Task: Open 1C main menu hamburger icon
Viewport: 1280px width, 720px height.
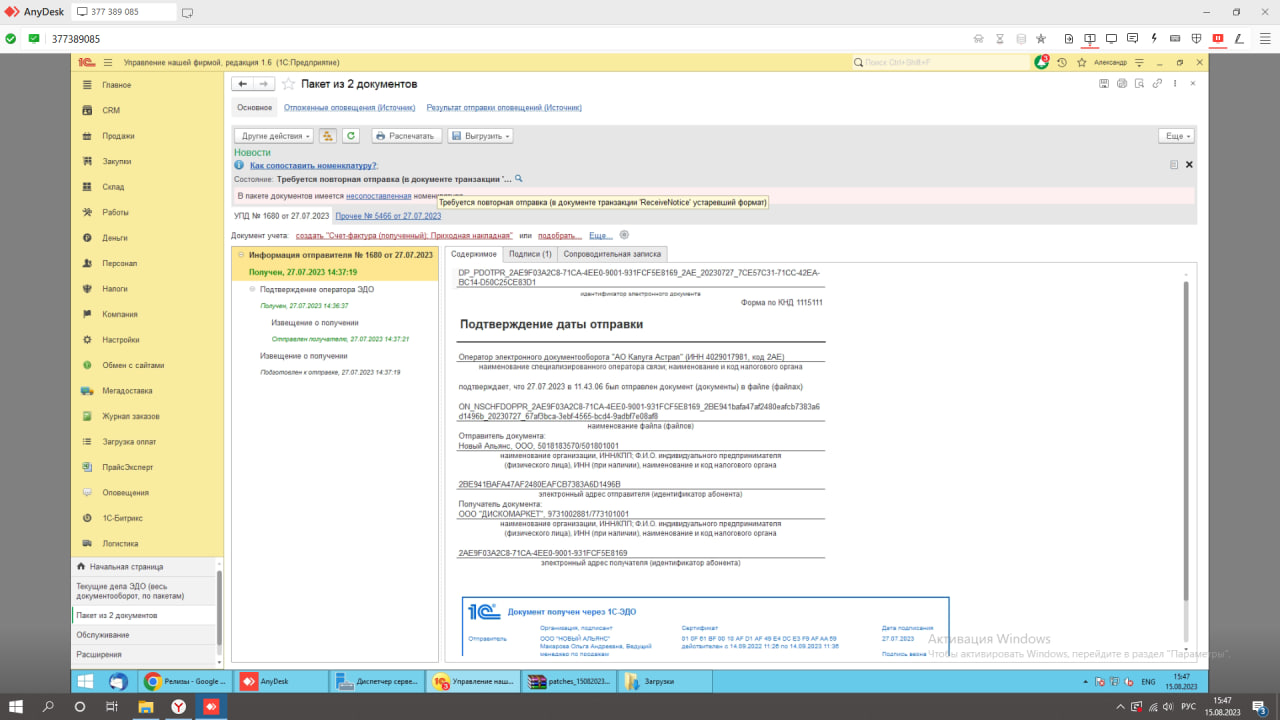Action: [108, 62]
